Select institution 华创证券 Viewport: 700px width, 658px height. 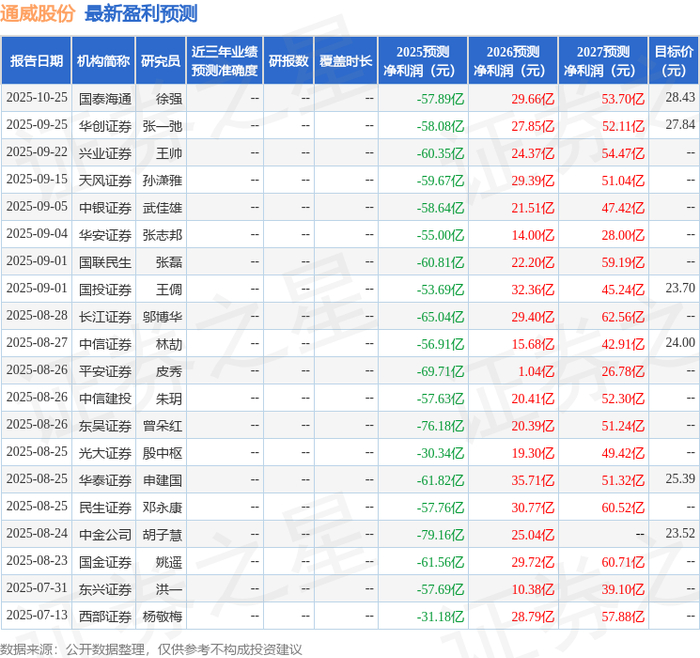point(105,126)
